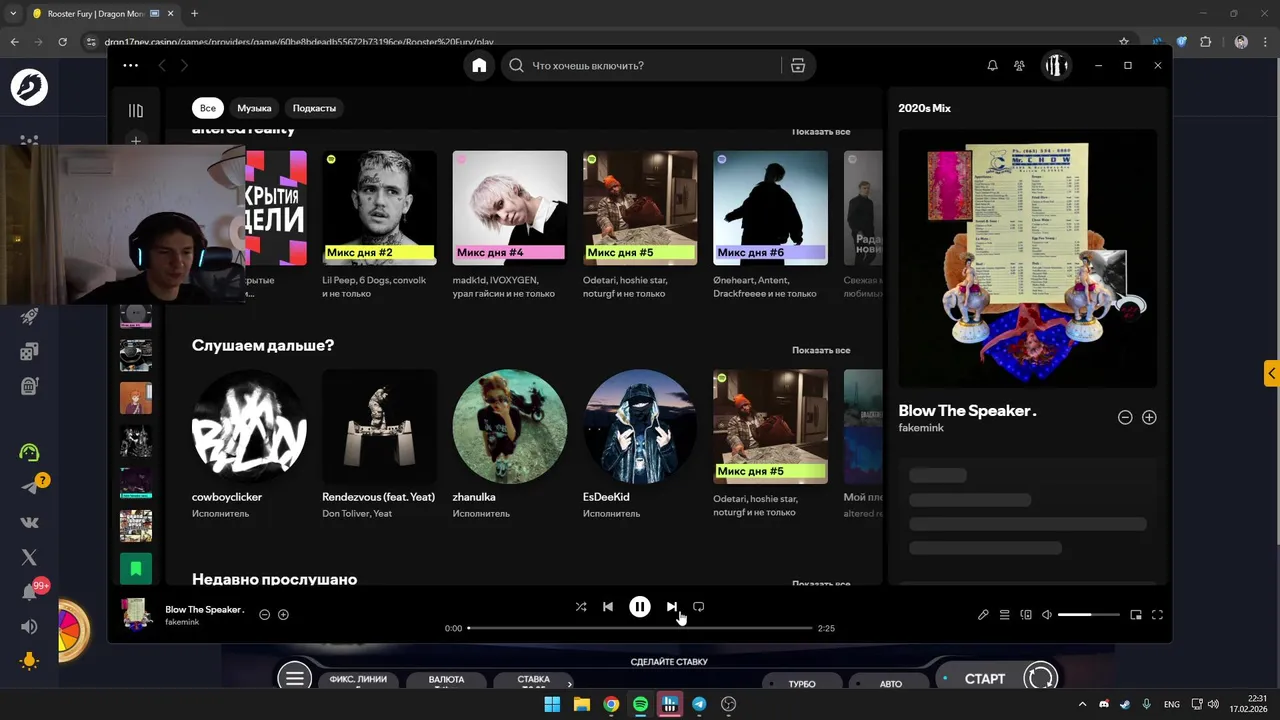Open Blow The Speaker title in right panel

[x=967, y=410]
